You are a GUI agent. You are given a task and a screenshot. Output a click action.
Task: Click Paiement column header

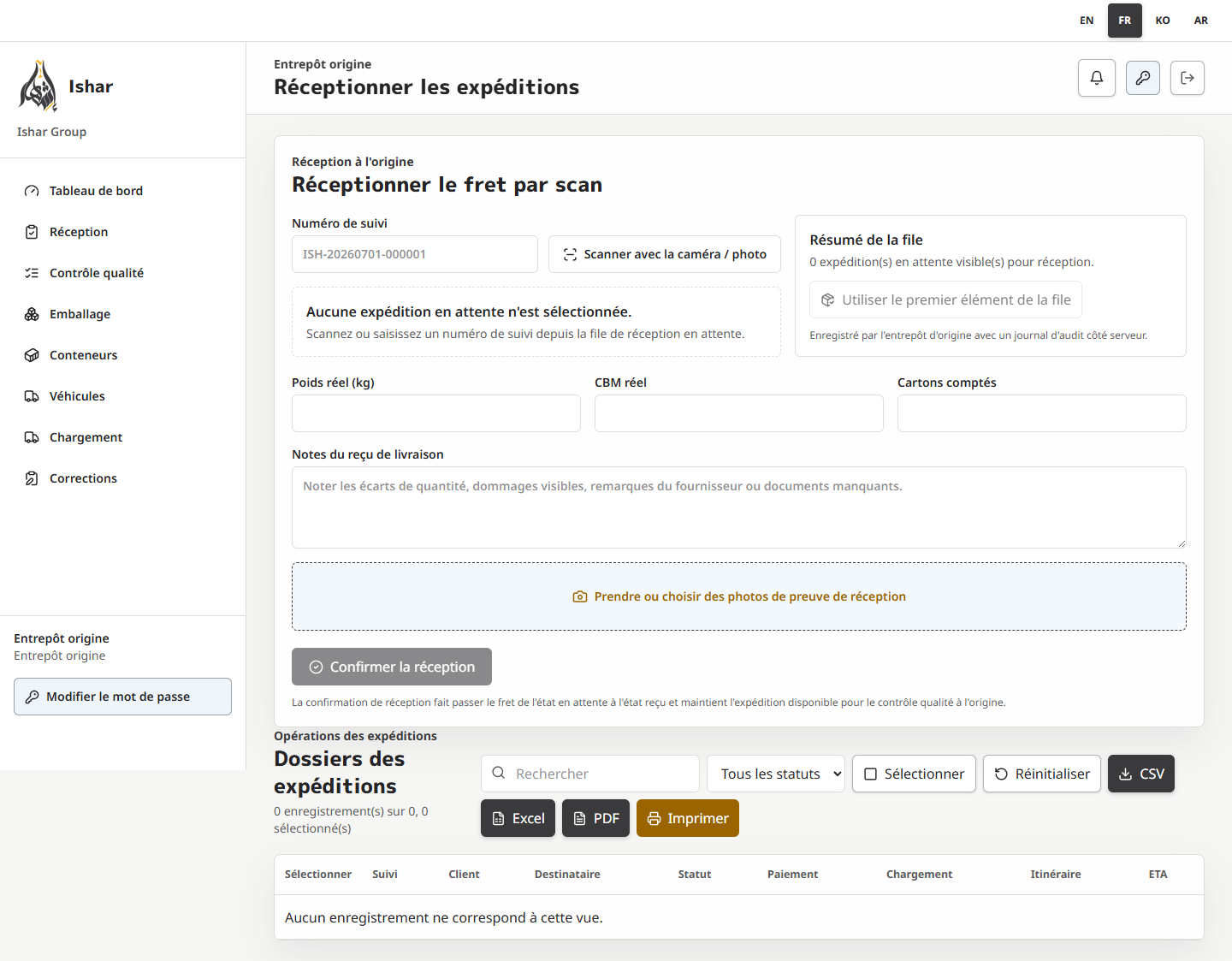pyautogui.click(x=792, y=875)
